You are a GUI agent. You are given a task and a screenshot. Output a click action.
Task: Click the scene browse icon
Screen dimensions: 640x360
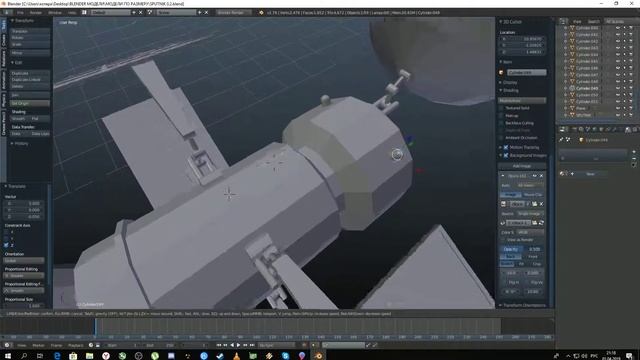pyautogui.click(x=150, y=13)
